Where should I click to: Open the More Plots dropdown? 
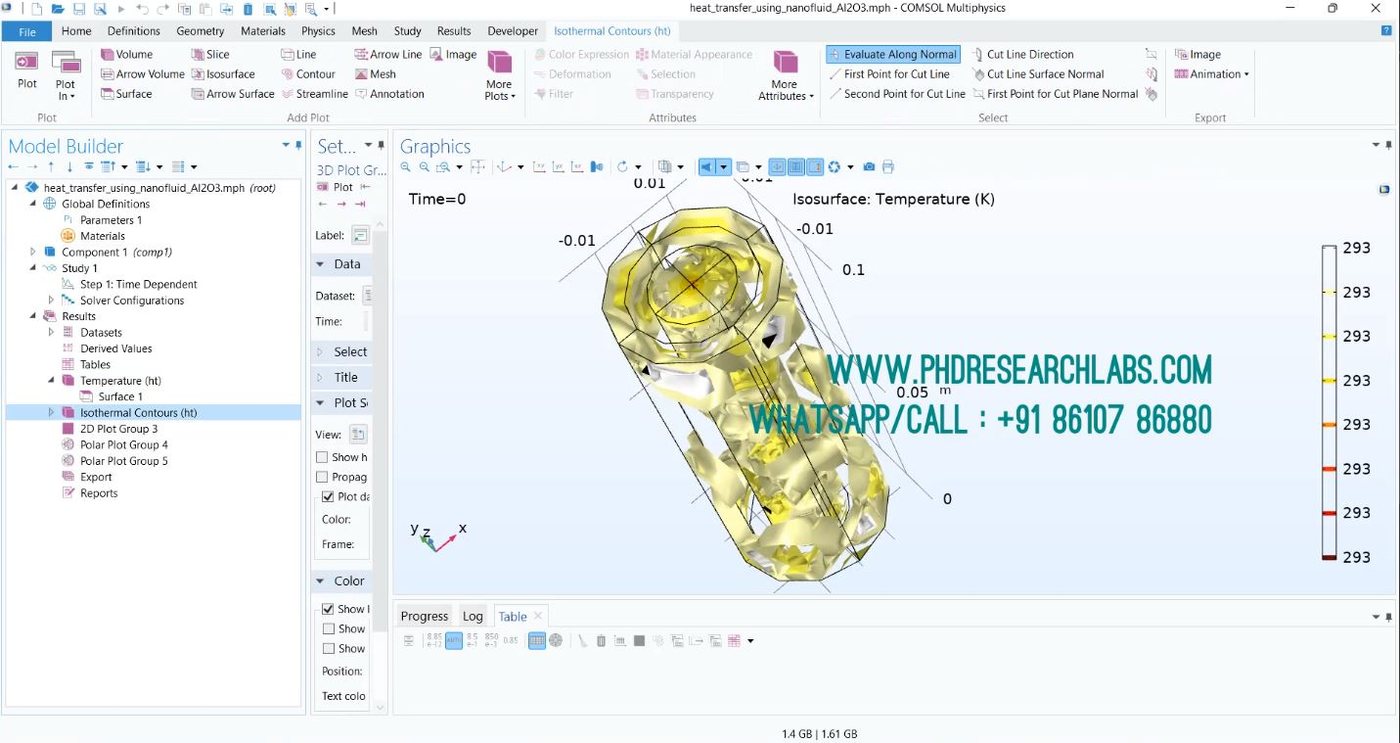(499, 75)
